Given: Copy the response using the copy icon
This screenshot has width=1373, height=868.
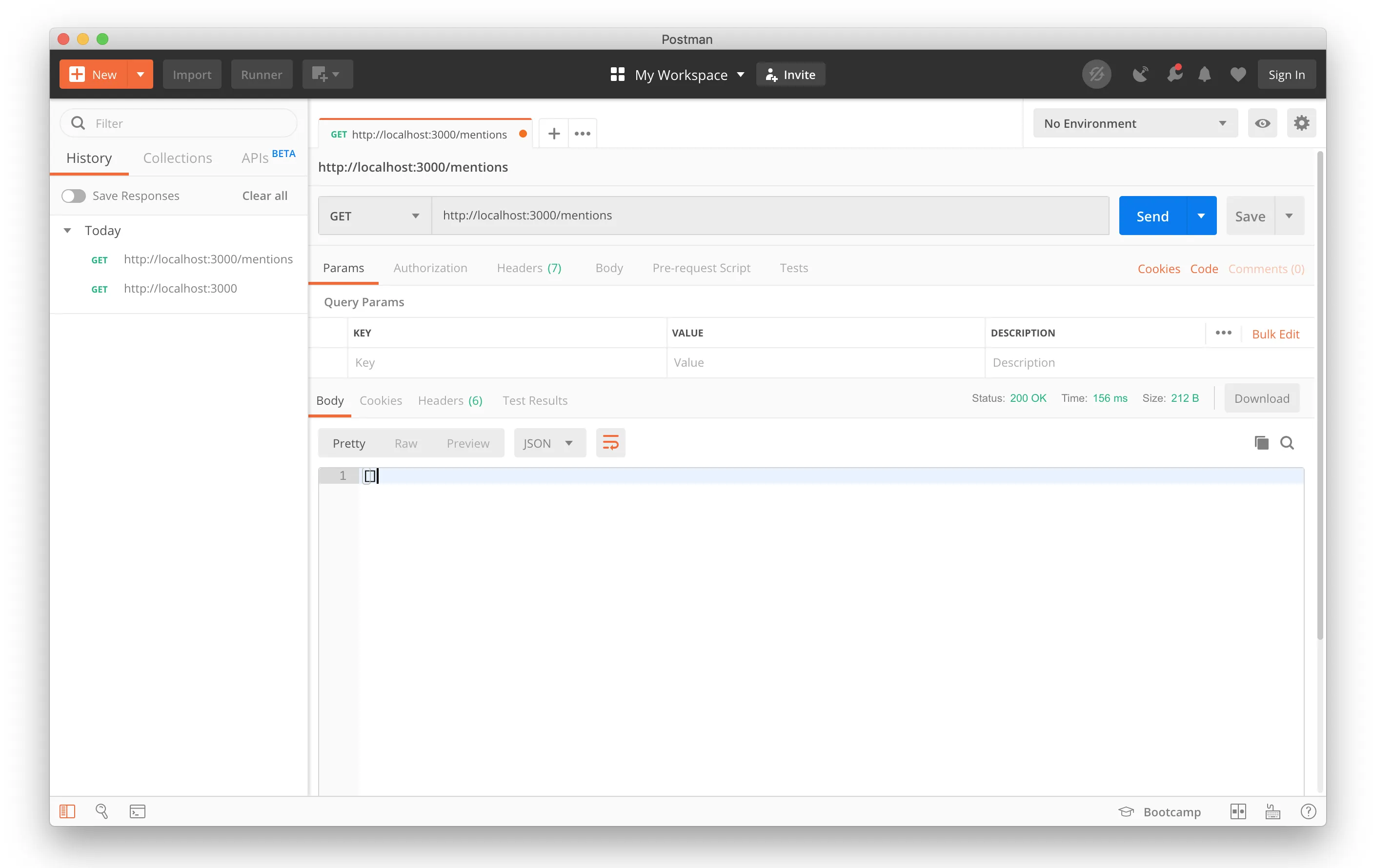Looking at the screenshot, I should 1261,443.
